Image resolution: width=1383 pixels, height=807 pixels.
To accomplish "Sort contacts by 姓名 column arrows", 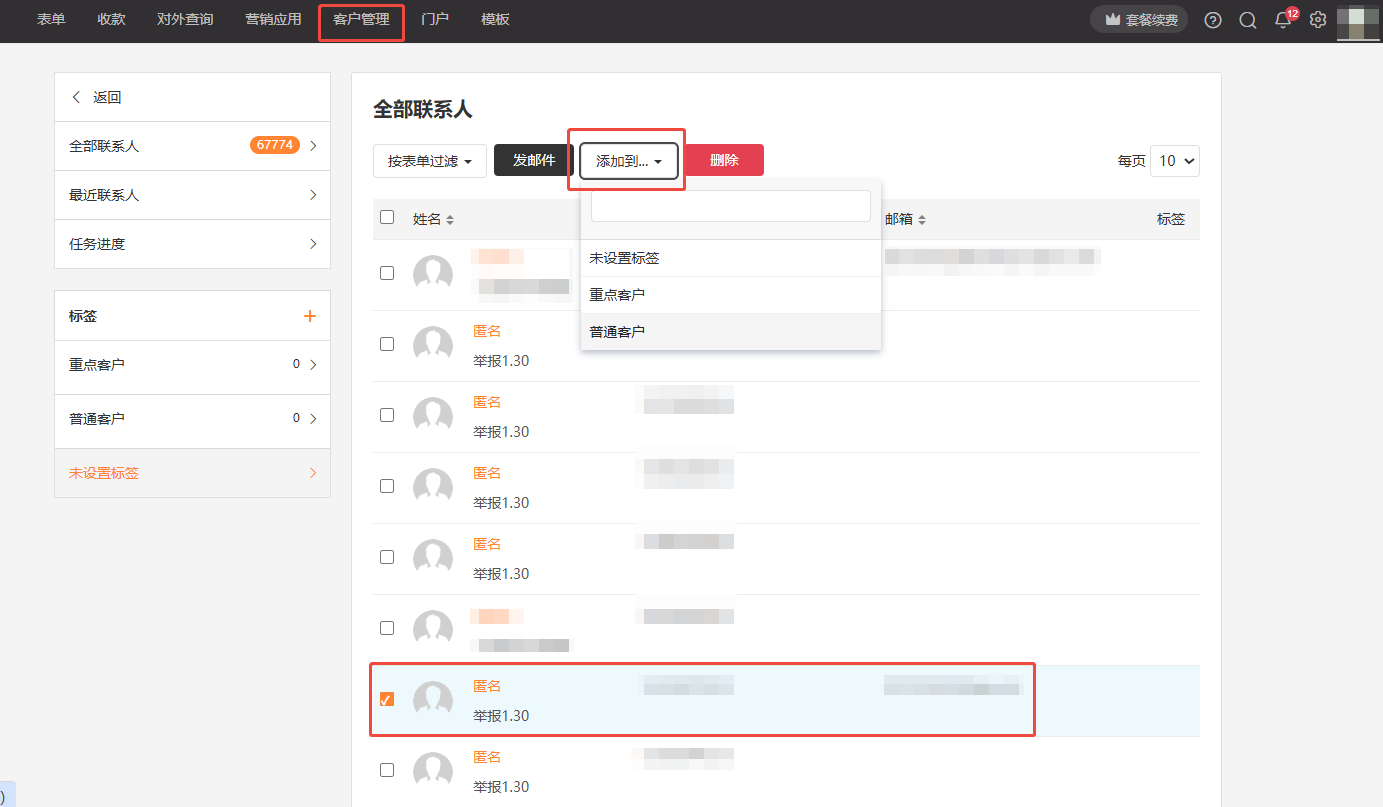I will pyautogui.click(x=450, y=219).
